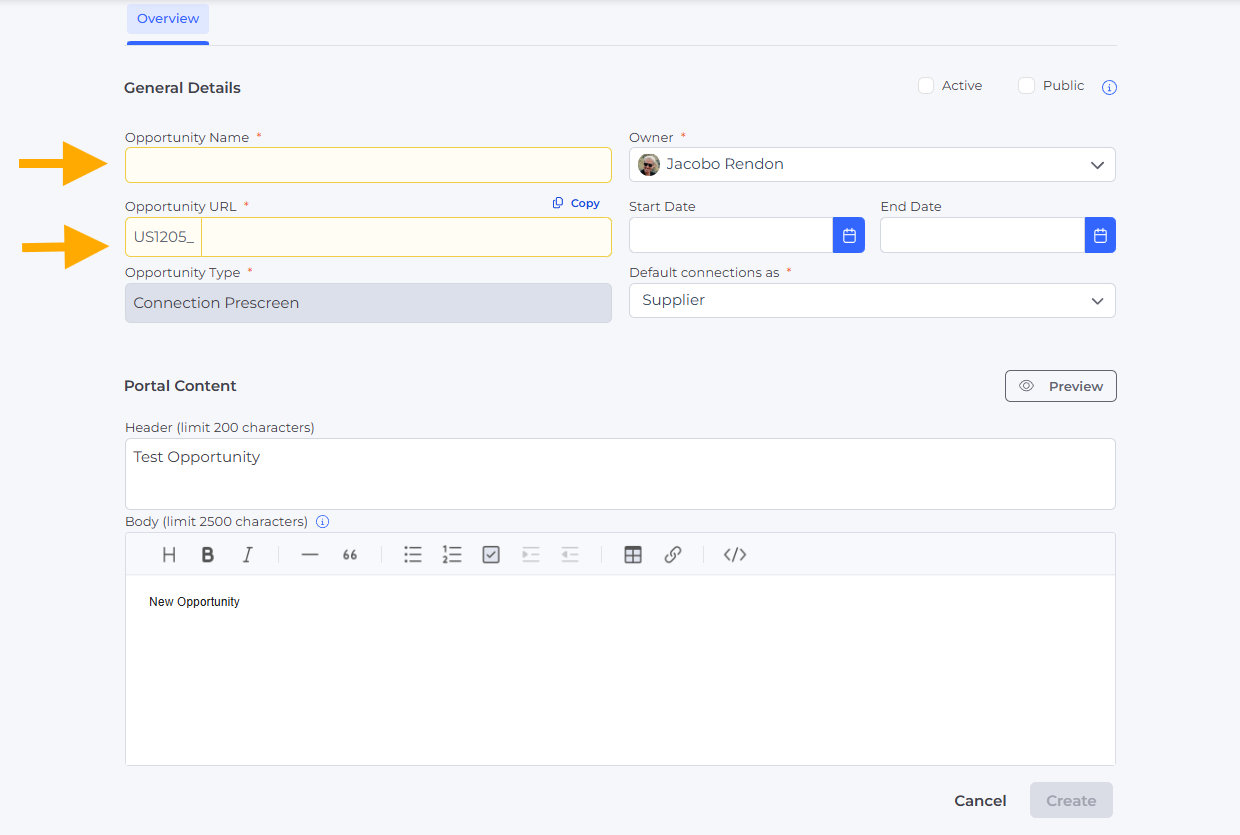This screenshot has height=835, width=1240.
Task: Switch to code view in editor
Action: pyautogui.click(x=735, y=555)
